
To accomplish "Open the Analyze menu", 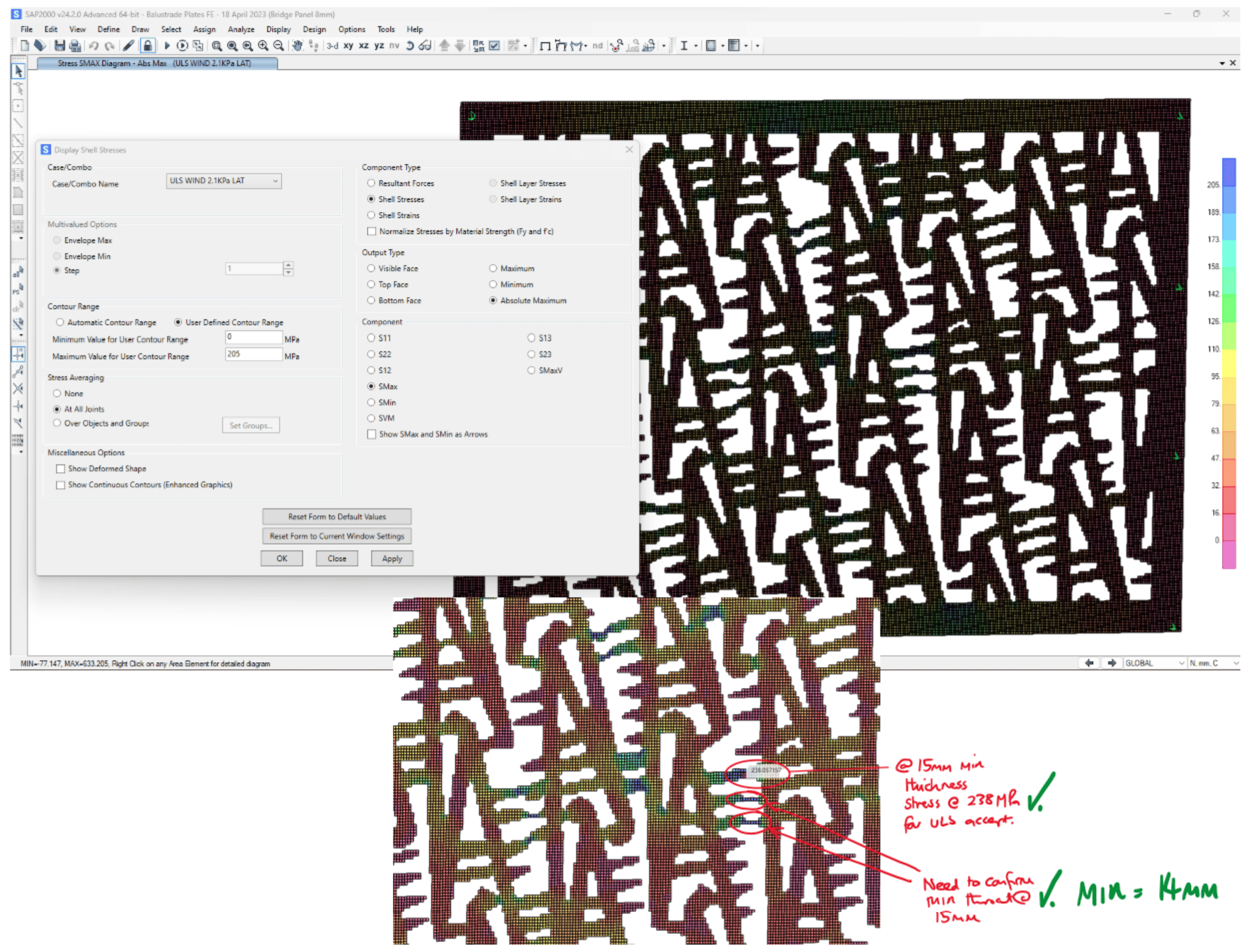I will coord(241,29).
